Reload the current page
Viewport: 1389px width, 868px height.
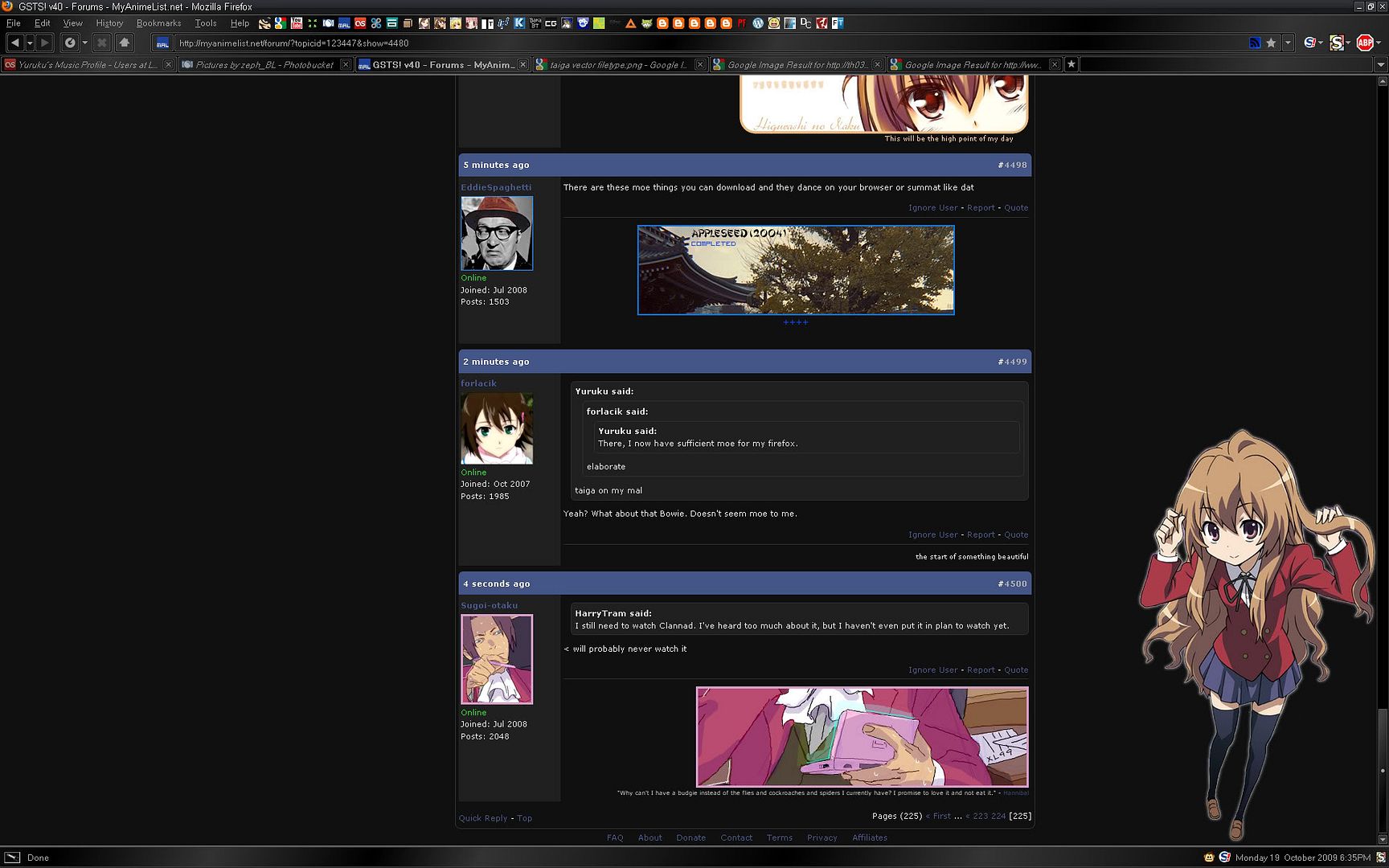(x=71, y=43)
